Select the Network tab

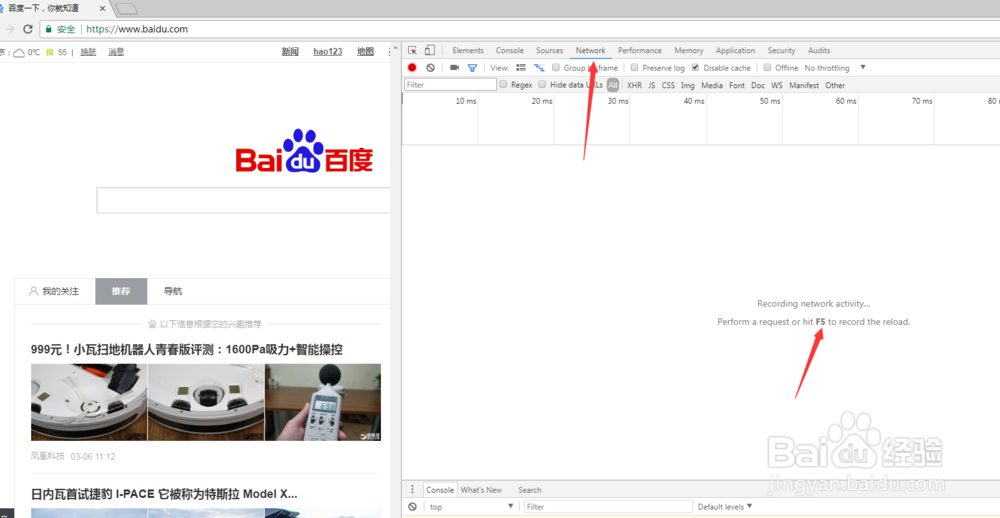591,50
